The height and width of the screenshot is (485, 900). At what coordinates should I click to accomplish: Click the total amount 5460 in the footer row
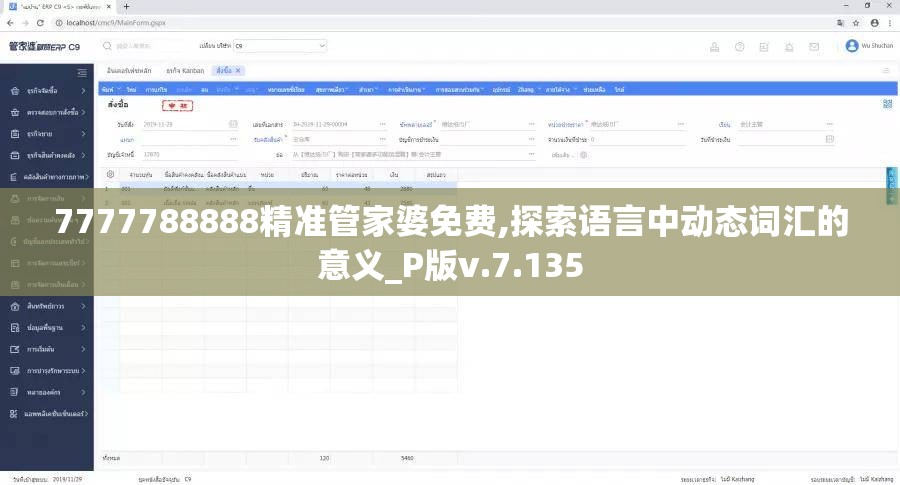[407, 458]
